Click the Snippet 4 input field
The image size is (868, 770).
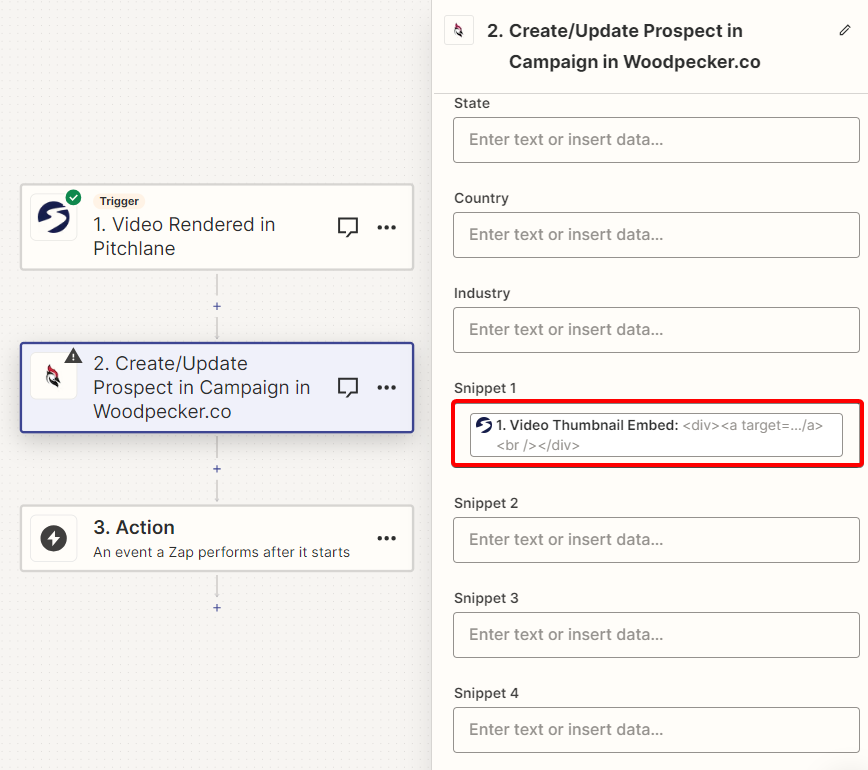click(x=656, y=730)
